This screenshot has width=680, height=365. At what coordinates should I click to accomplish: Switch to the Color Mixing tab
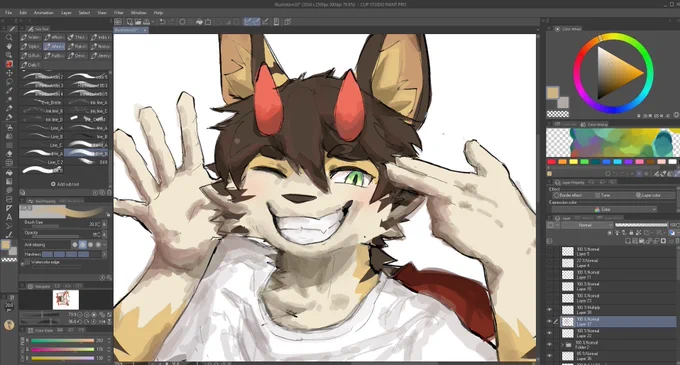point(594,124)
